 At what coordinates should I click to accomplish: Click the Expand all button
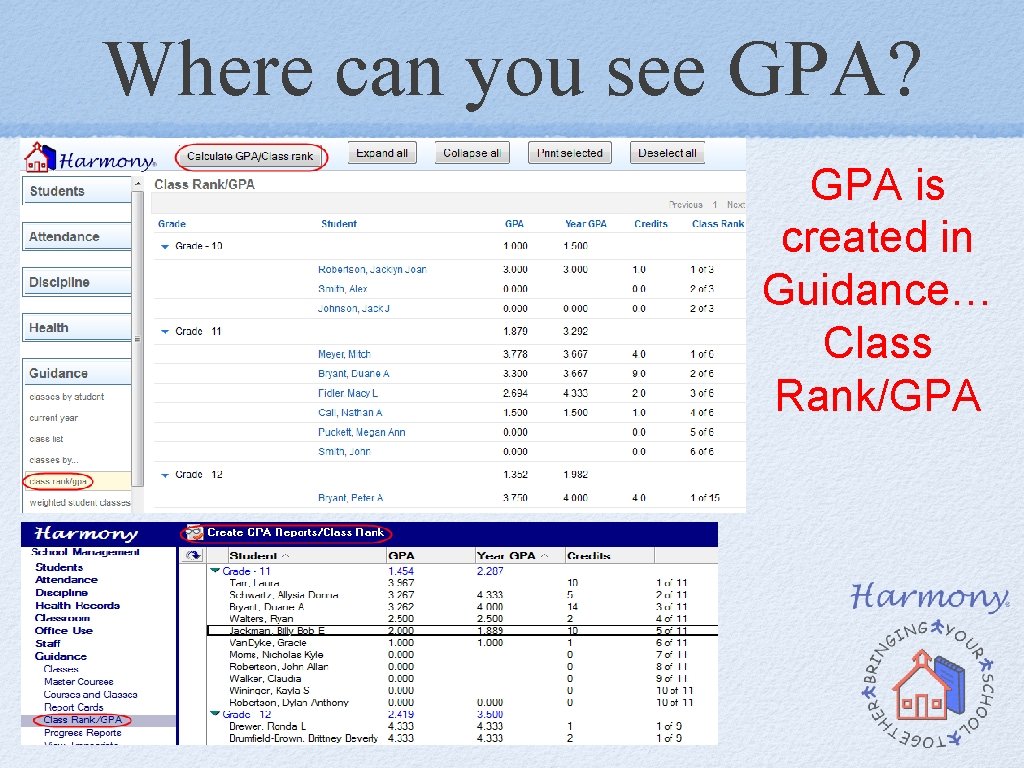coord(382,153)
